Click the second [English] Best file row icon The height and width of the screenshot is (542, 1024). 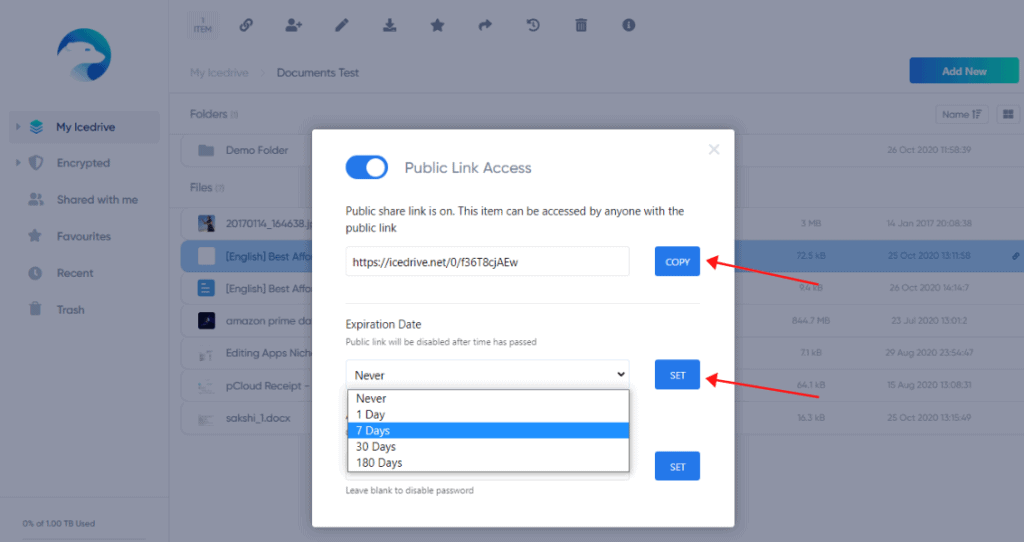206,288
